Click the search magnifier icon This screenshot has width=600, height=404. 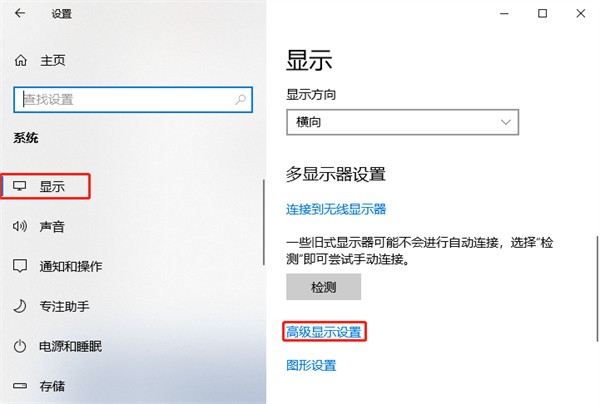[240, 100]
